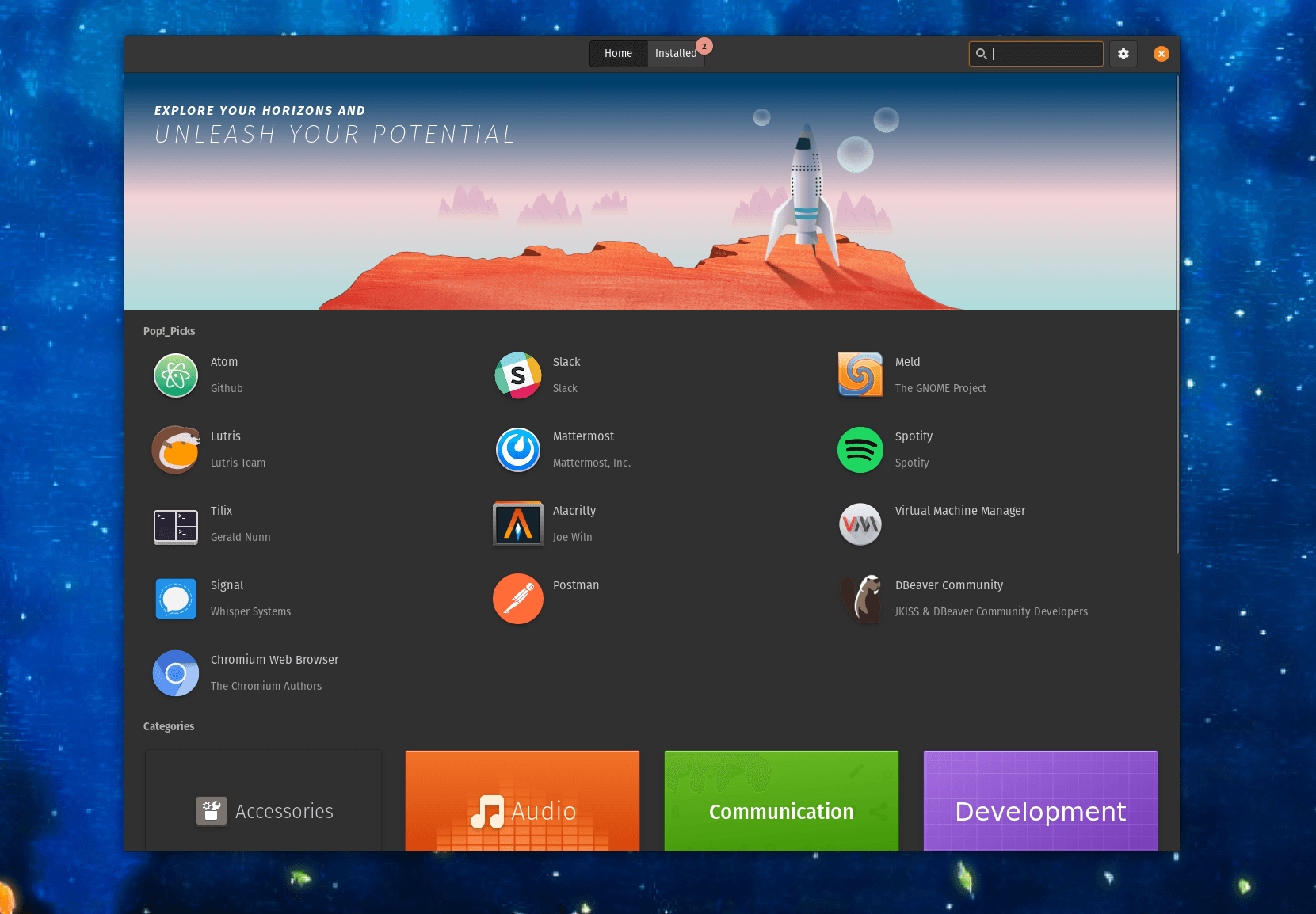The image size is (1316, 914).
Task: Open the settings gear menu
Action: coord(1123,54)
